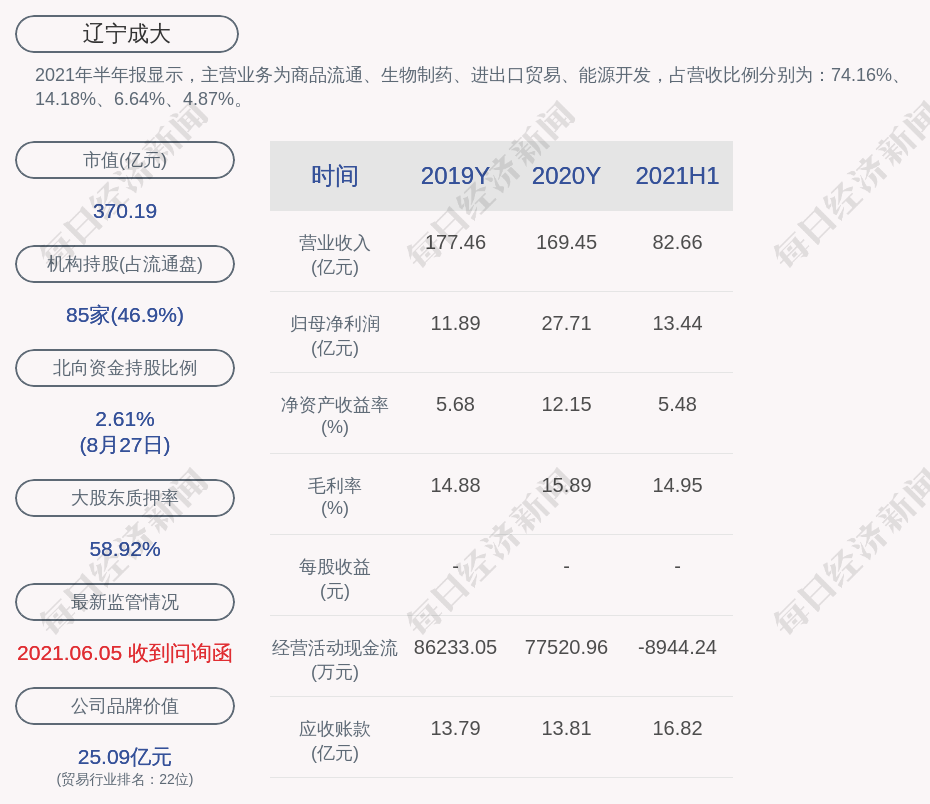This screenshot has height=804, width=930.
Task: Select the 大股东质押率 label pill
Action: pyautogui.click(x=125, y=497)
